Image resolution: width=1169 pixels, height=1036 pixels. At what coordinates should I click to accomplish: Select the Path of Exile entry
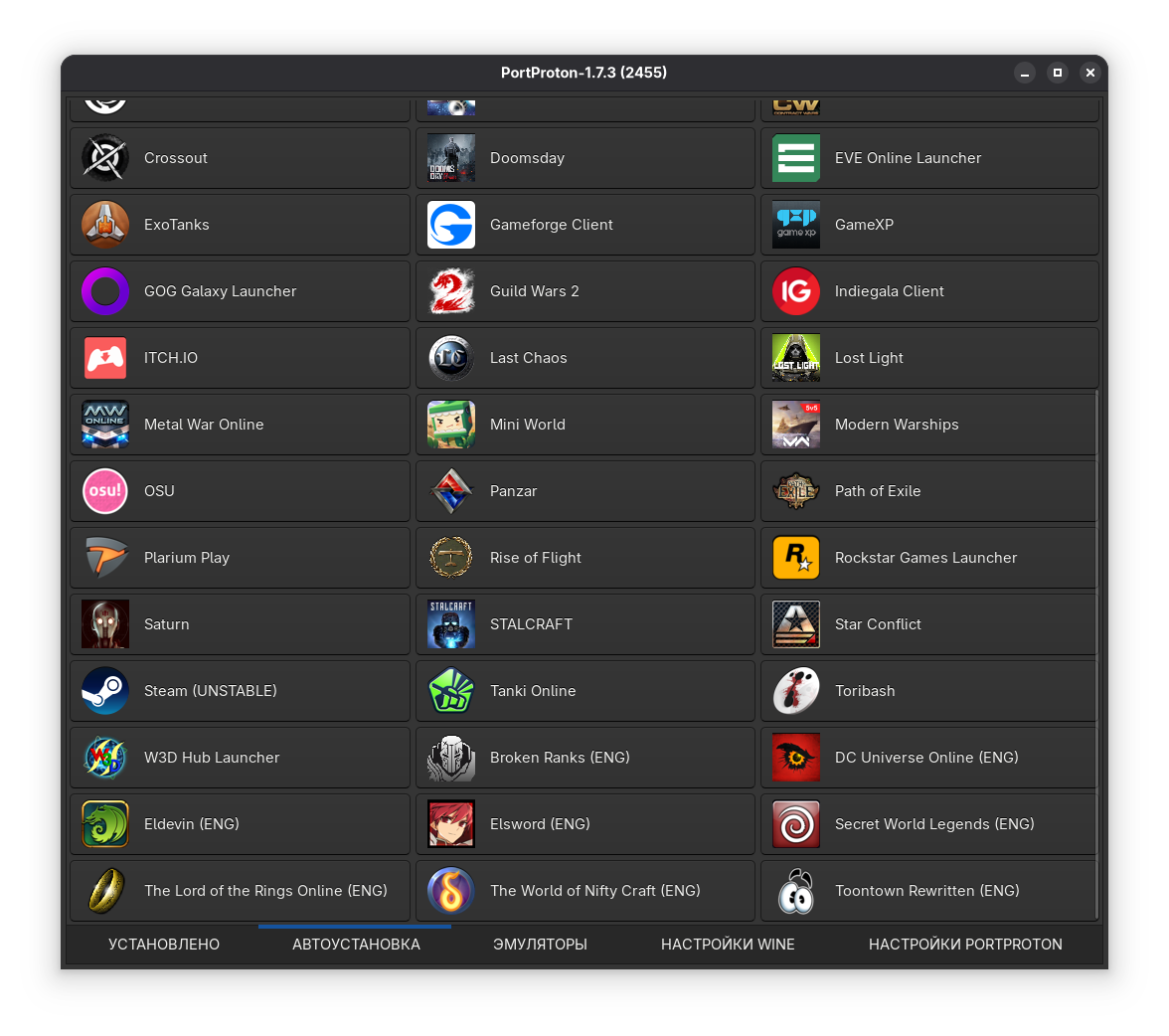[x=929, y=491]
